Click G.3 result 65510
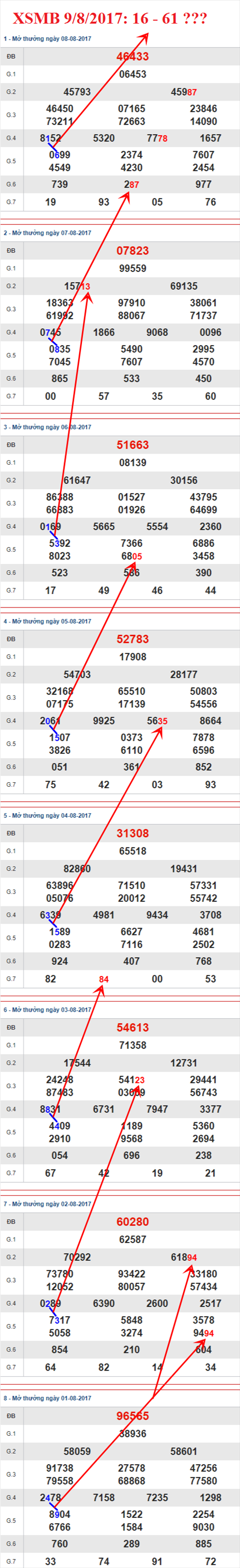The width and height of the screenshot is (240, 1568). coord(132,691)
